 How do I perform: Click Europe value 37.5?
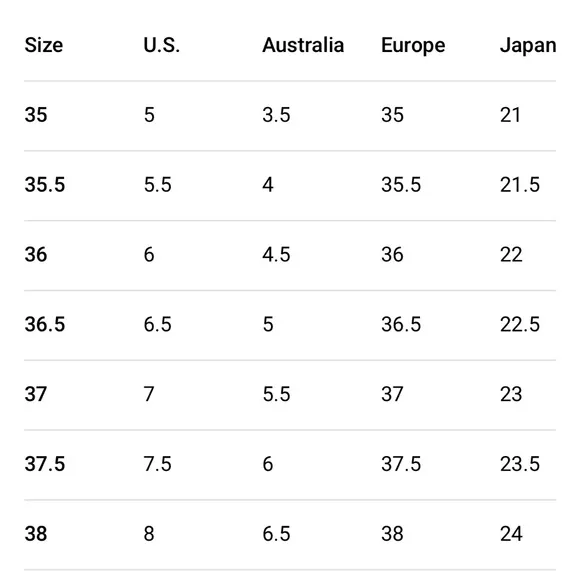coord(401,464)
